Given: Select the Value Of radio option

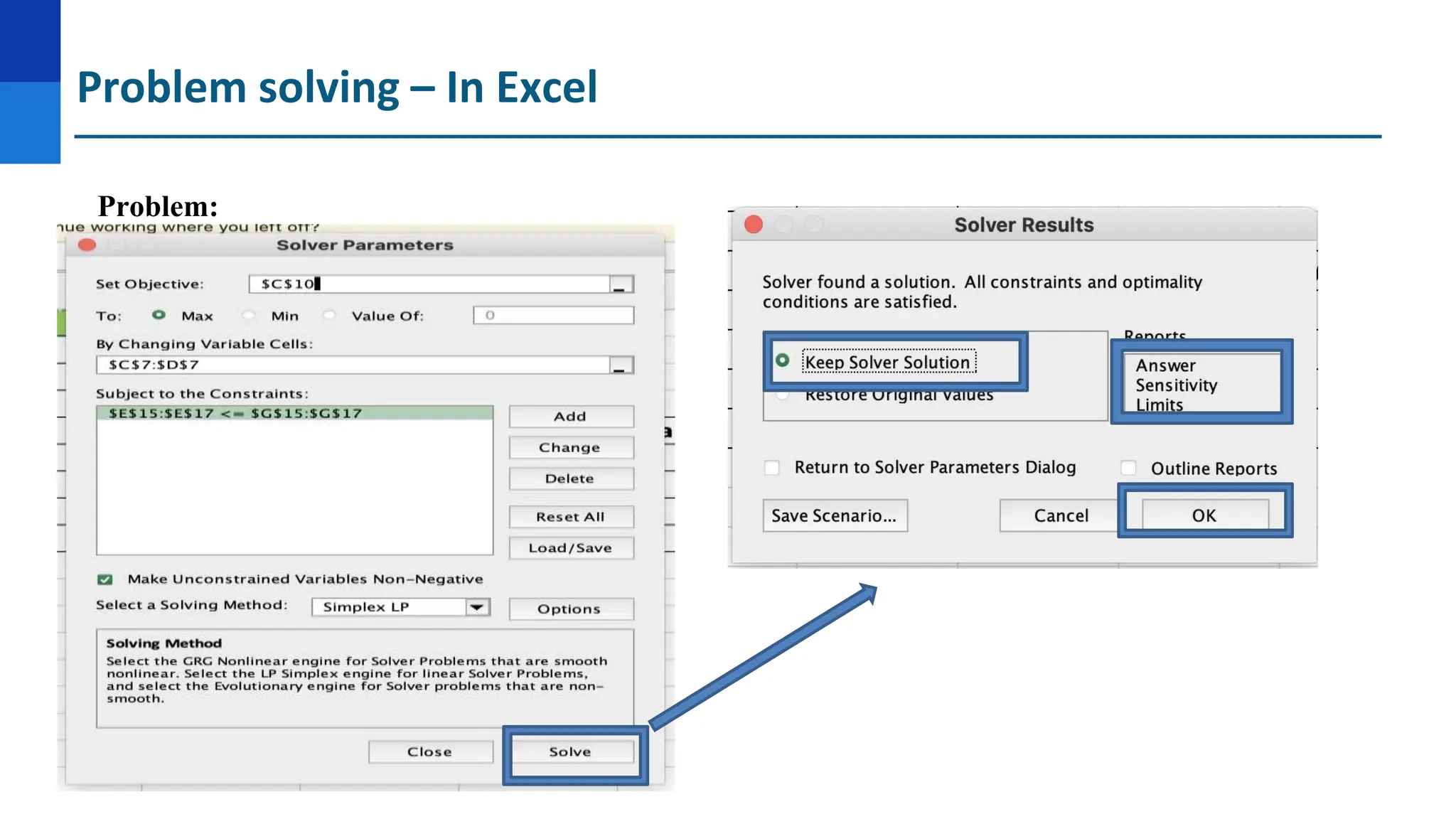Looking at the screenshot, I should [329, 315].
